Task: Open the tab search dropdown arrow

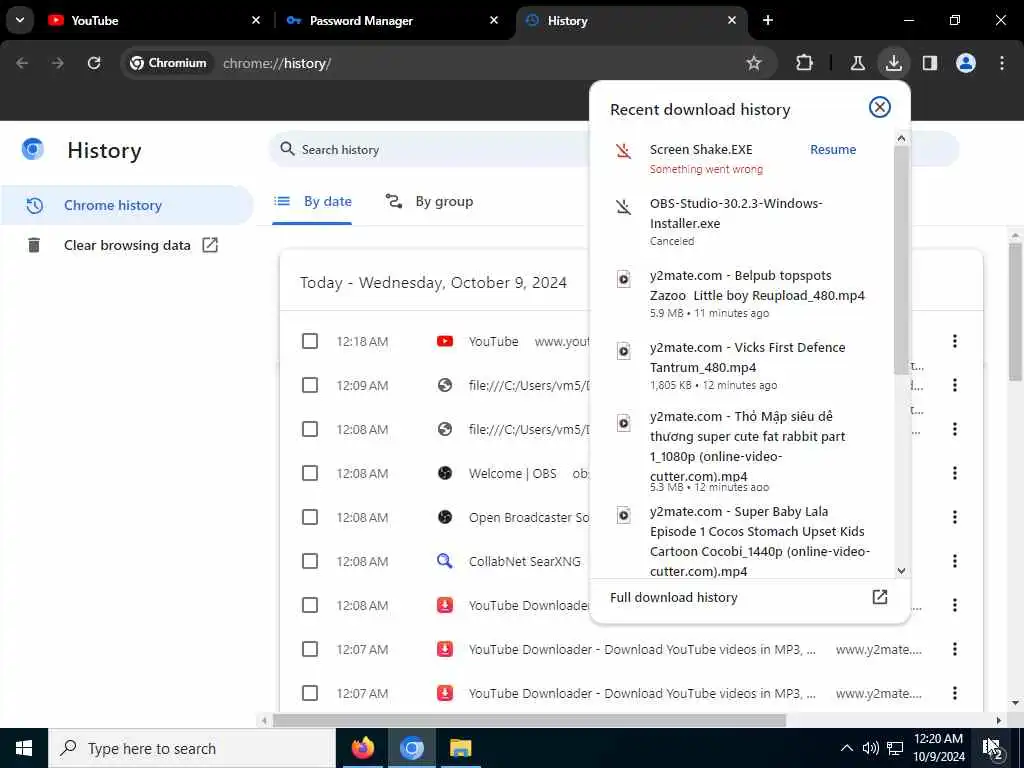Action: coord(20,20)
